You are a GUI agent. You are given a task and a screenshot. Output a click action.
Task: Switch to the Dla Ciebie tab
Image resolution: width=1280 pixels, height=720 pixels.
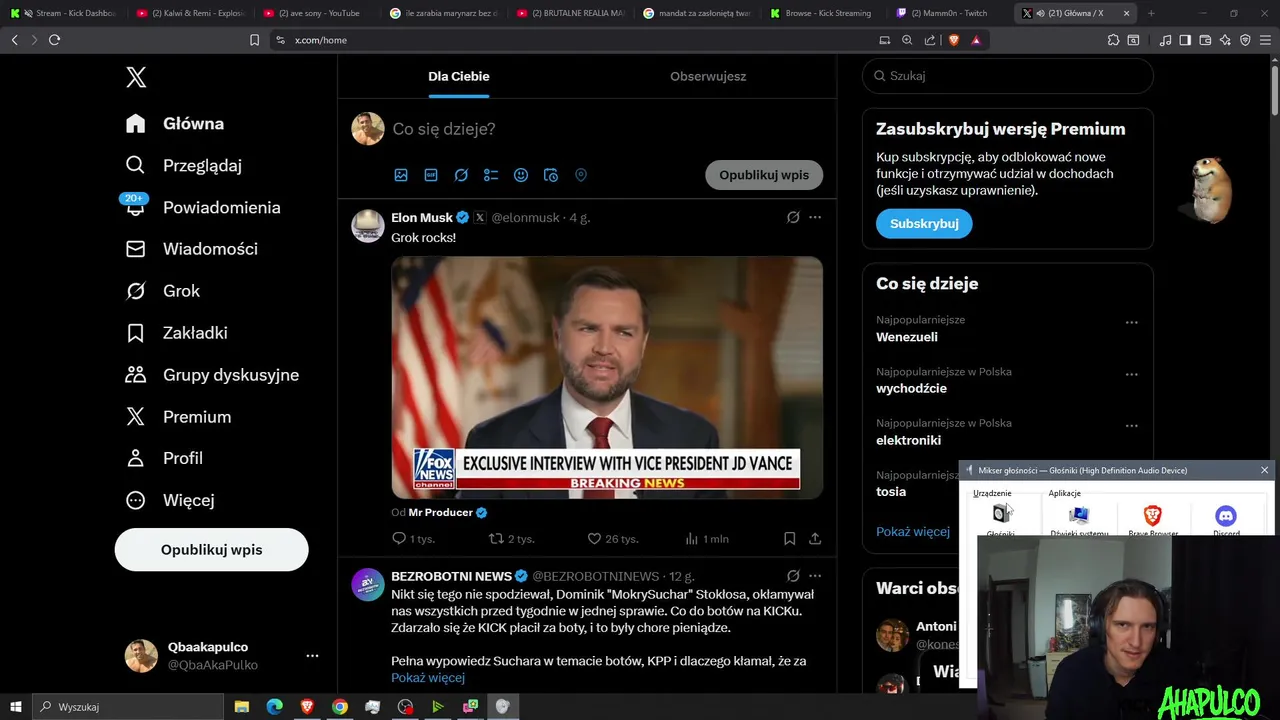tap(459, 76)
